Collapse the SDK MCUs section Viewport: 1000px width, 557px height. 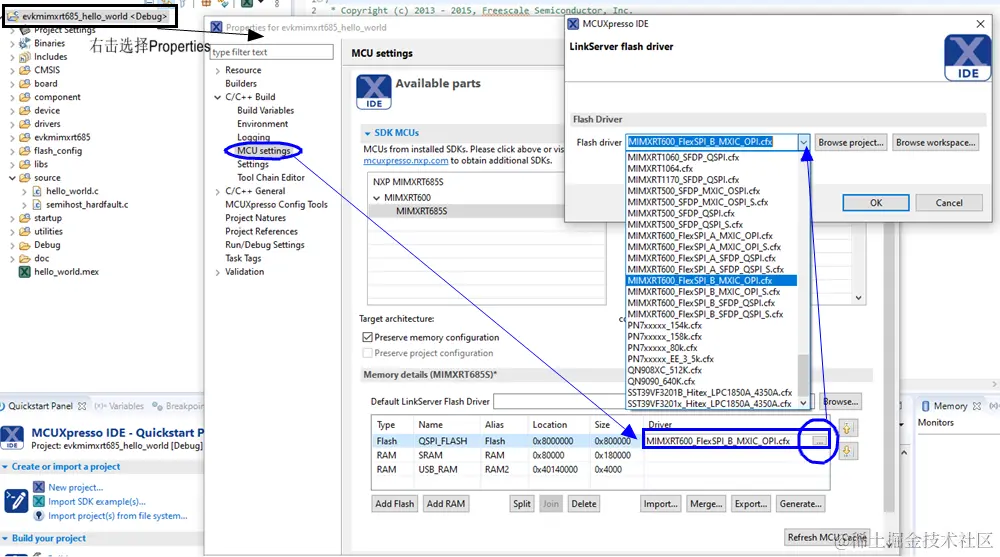point(367,133)
